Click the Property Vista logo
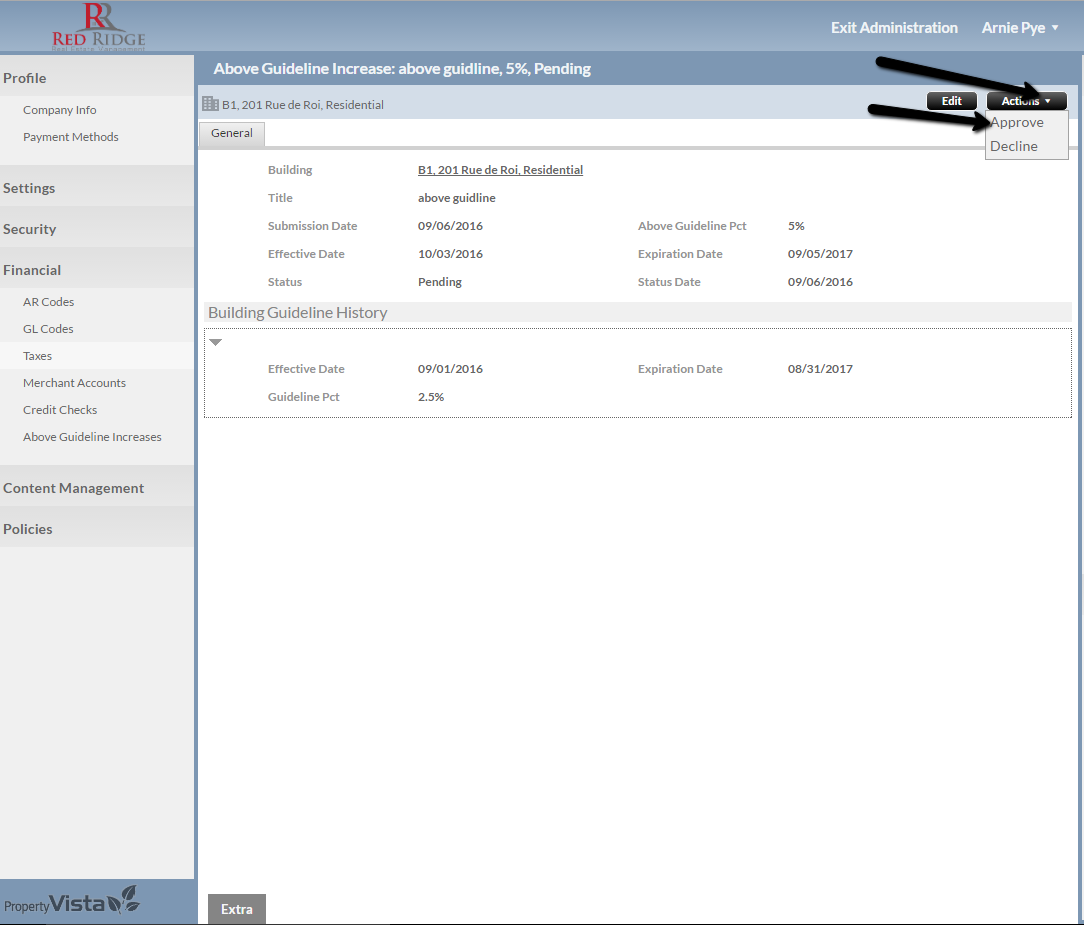1084x925 pixels. coord(71,902)
